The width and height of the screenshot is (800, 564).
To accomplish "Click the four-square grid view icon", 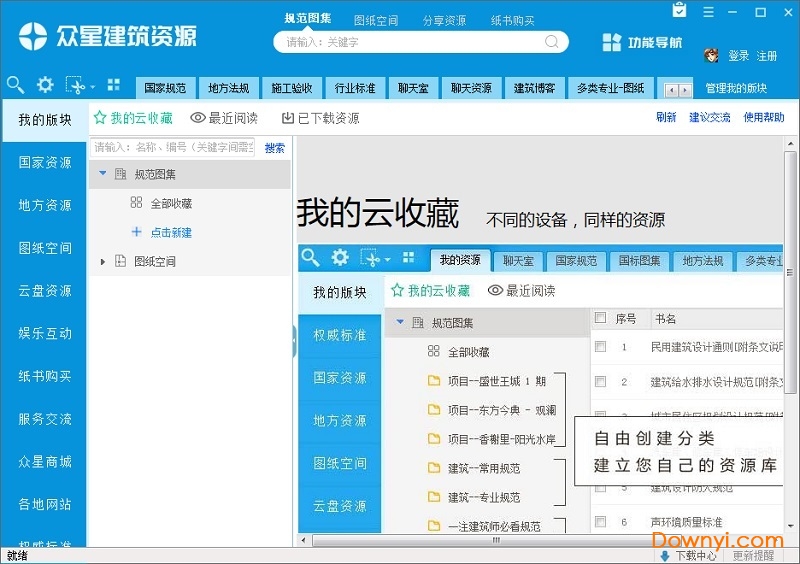I will point(113,85).
